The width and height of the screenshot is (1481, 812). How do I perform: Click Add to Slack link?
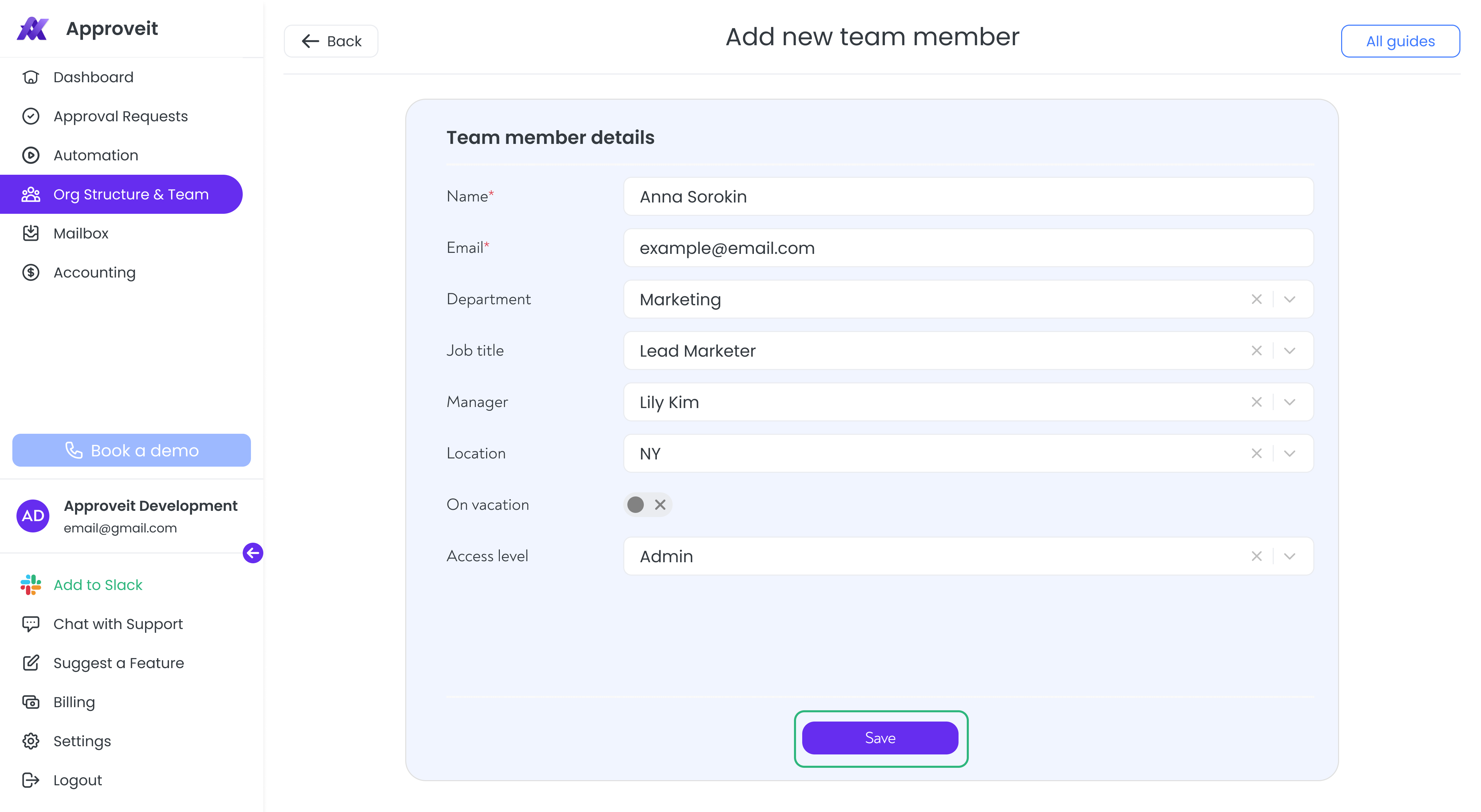pos(98,585)
